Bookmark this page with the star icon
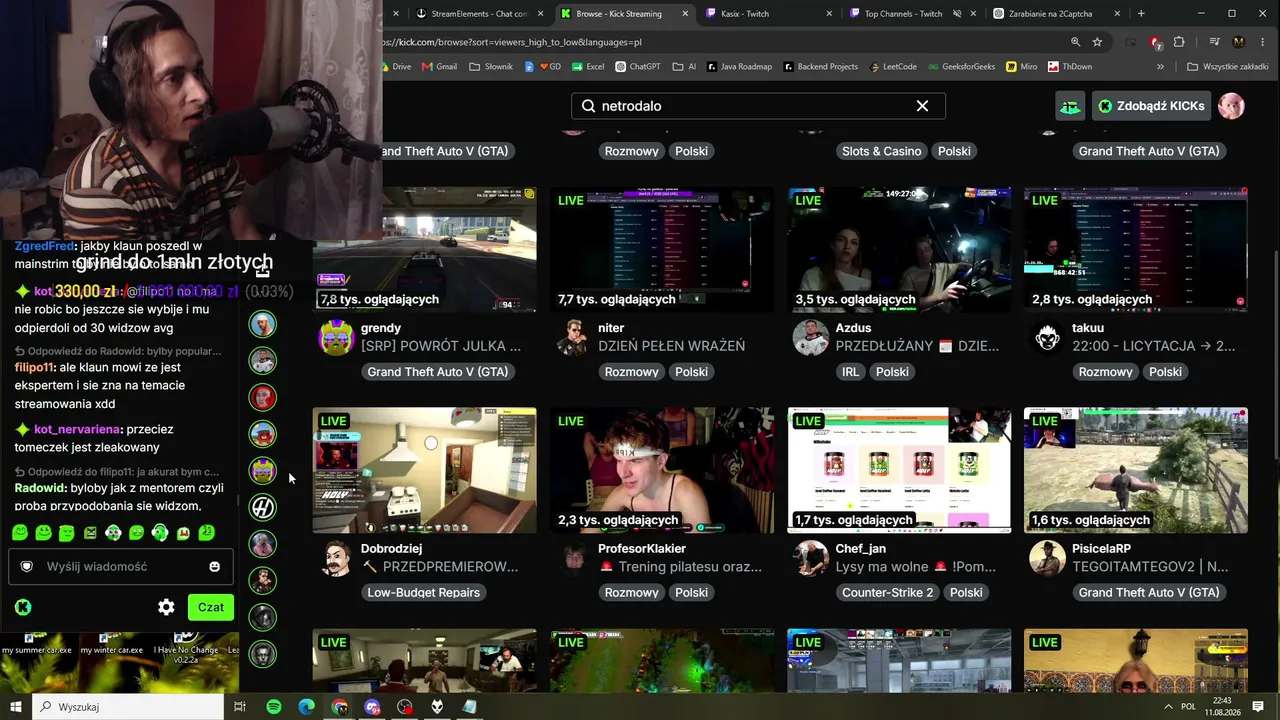Image resolution: width=1280 pixels, height=720 pixels. (1097, 42)
